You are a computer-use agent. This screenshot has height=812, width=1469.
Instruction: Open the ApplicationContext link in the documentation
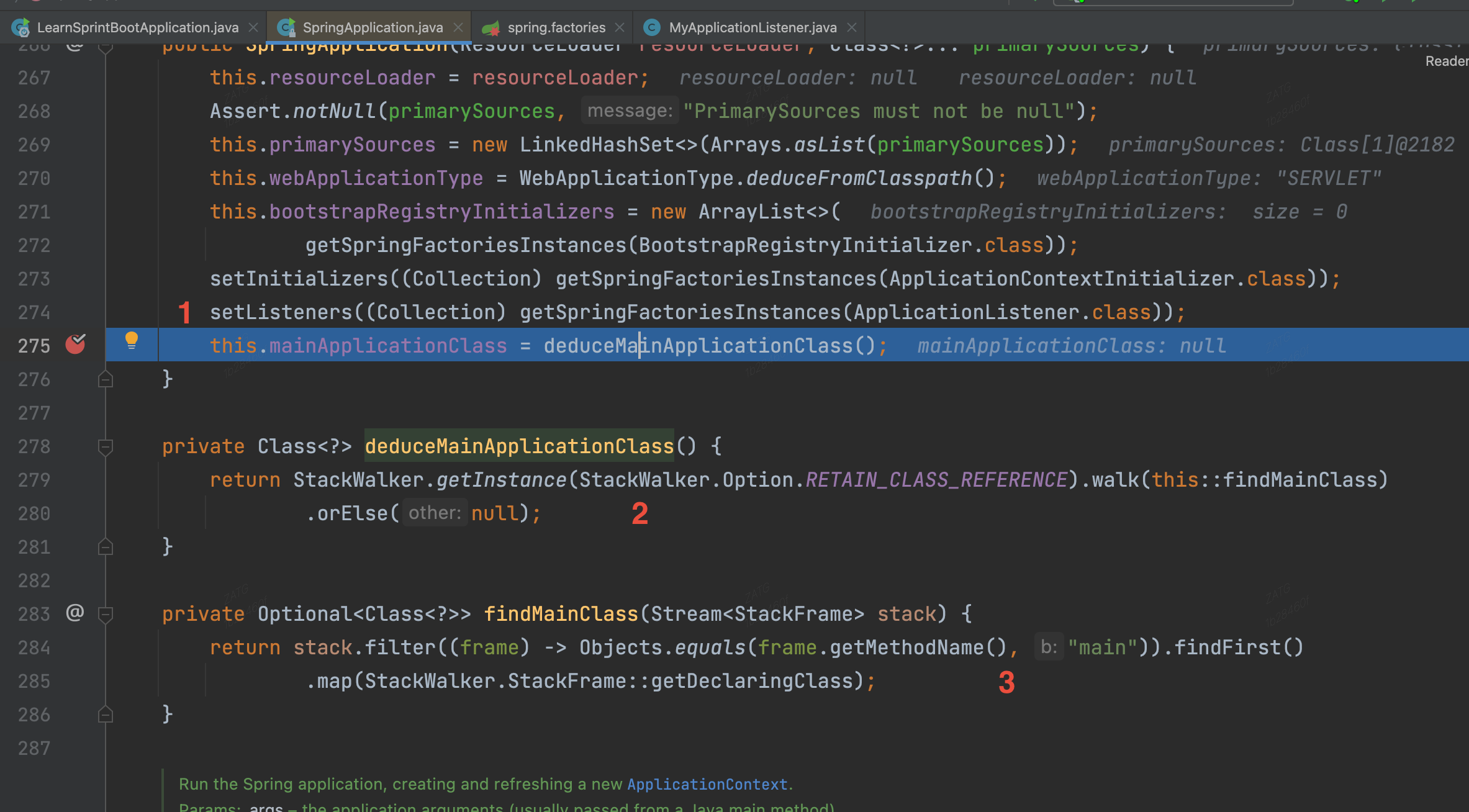pos(707,784)
